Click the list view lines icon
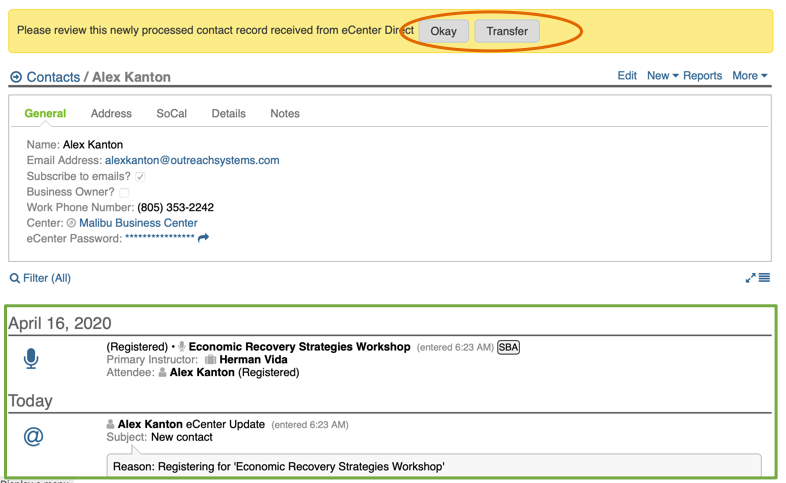The image size is (786, 483). tap(764, 278)
